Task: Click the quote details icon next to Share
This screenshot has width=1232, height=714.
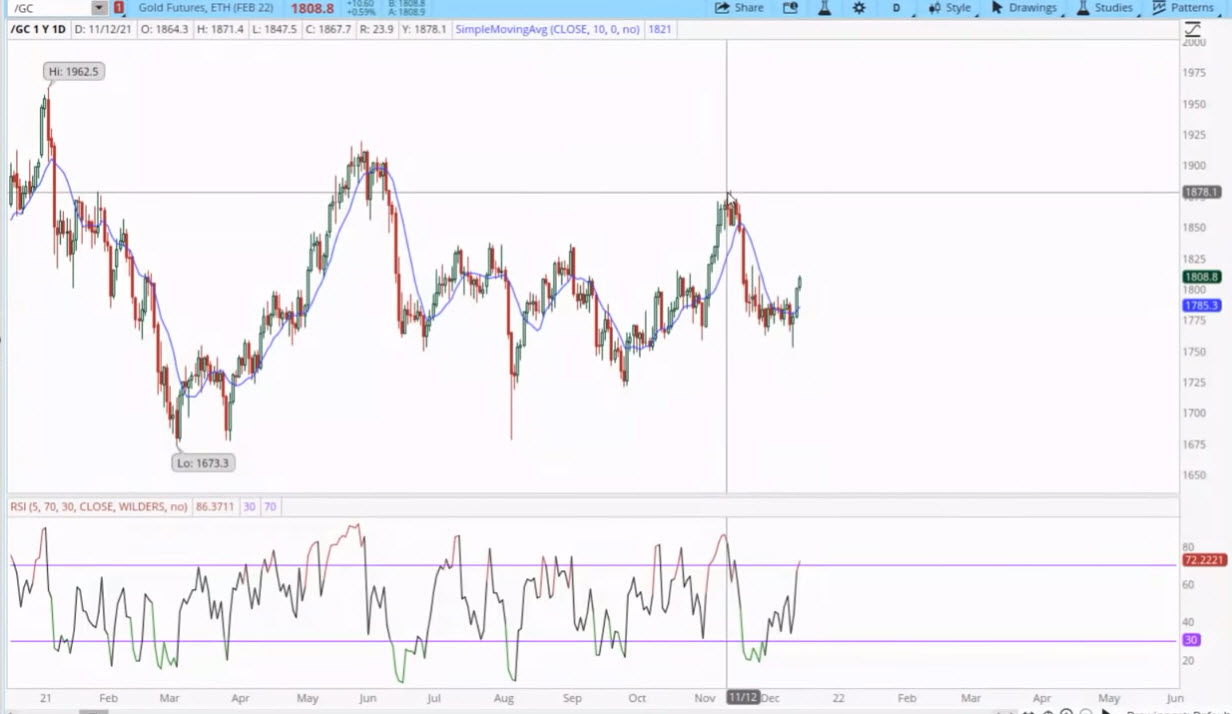Action: (790, 8)
